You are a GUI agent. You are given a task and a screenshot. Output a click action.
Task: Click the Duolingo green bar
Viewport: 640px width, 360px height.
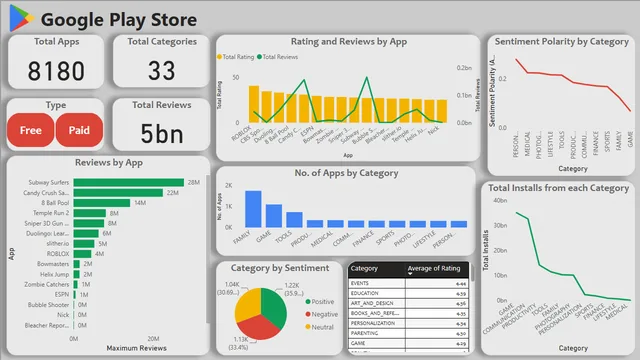(x=86, y=233)
